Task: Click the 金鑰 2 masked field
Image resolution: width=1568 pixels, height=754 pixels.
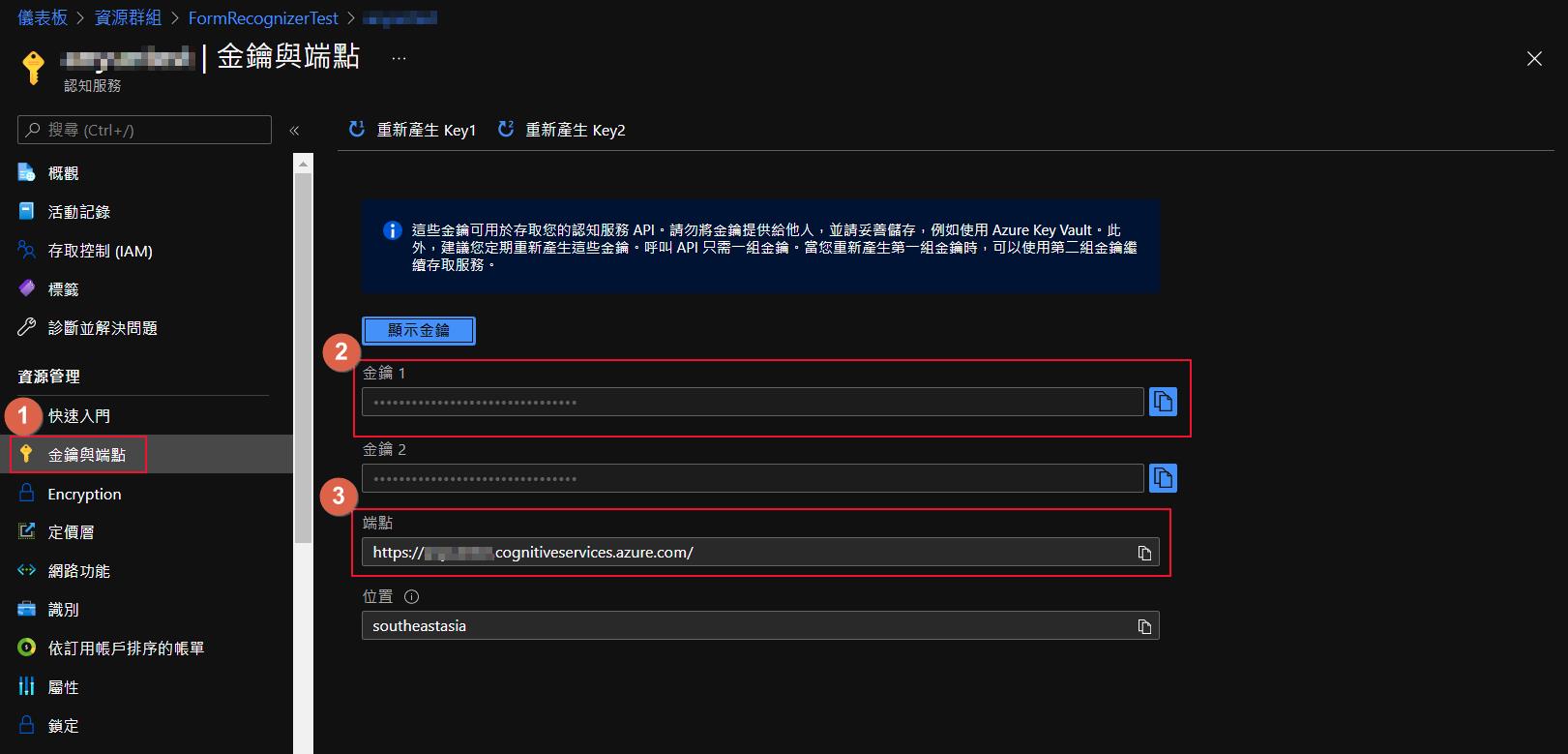Action: (x=753, y=478)
